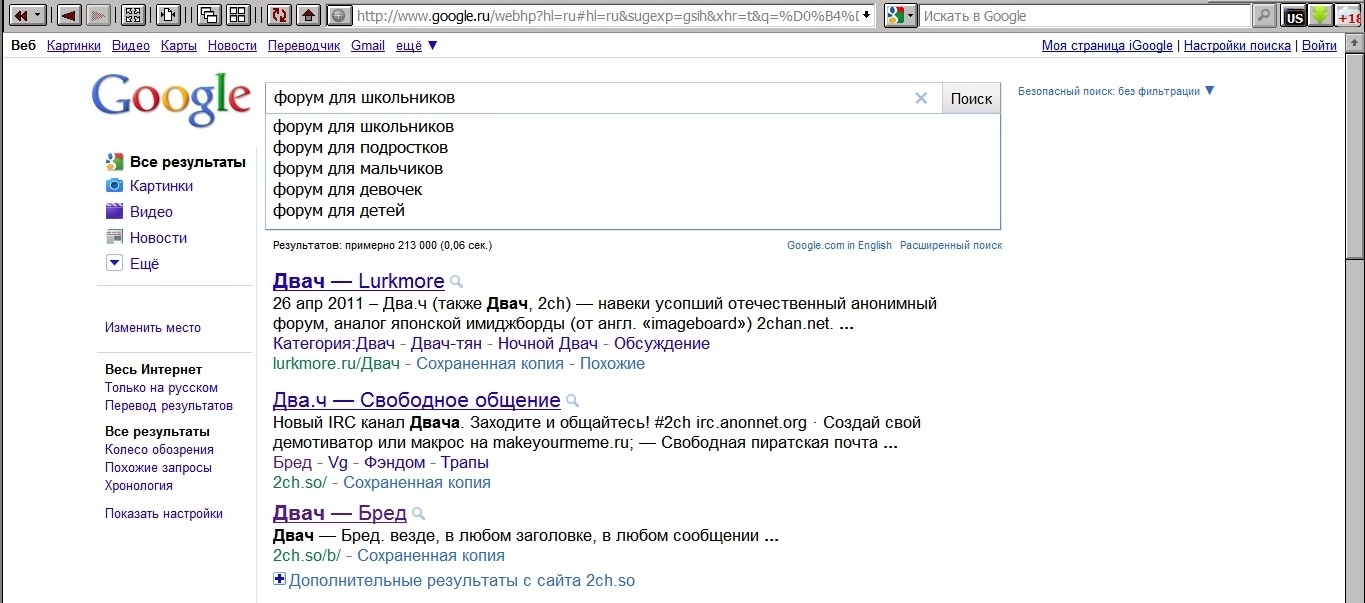The width and height of the screenshot is (1365, 603).
Task: Click the greyed-out forward arrow button
Action: pos(98,15)
